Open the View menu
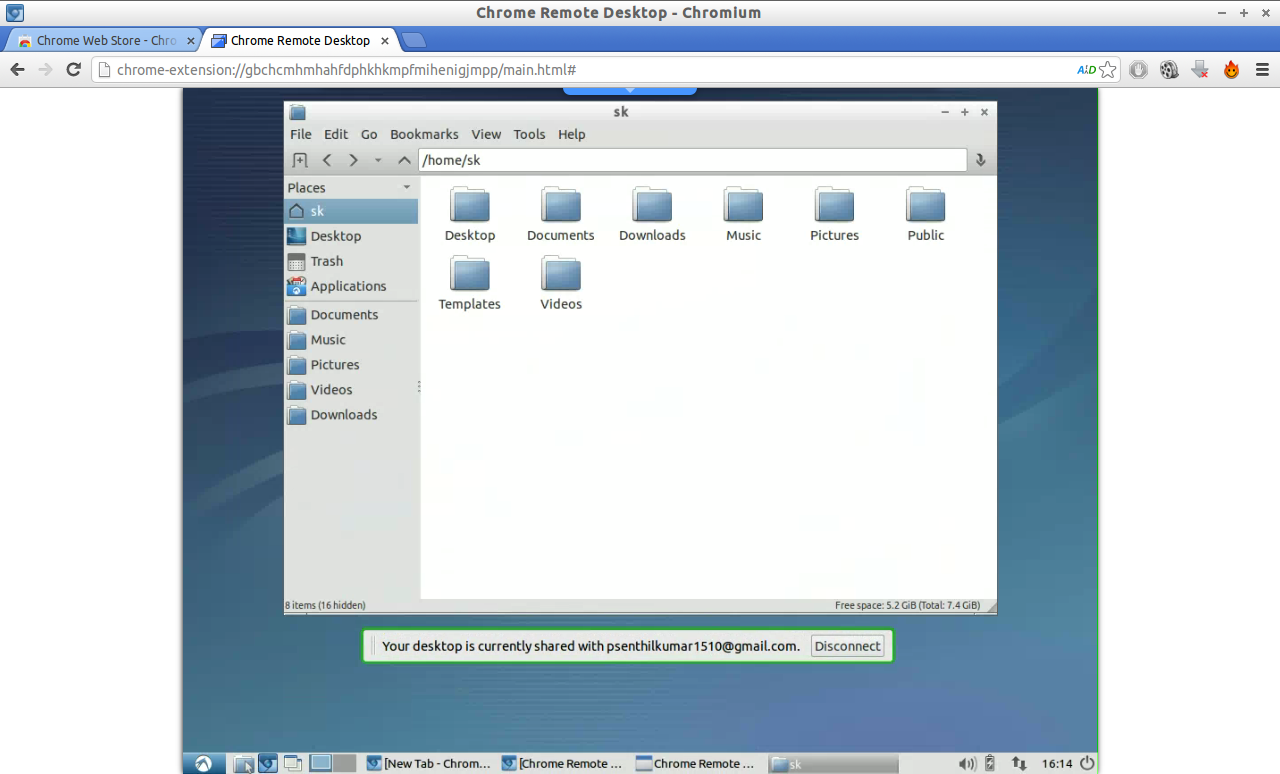This screenshot has width=1280, height=774. 486,134
